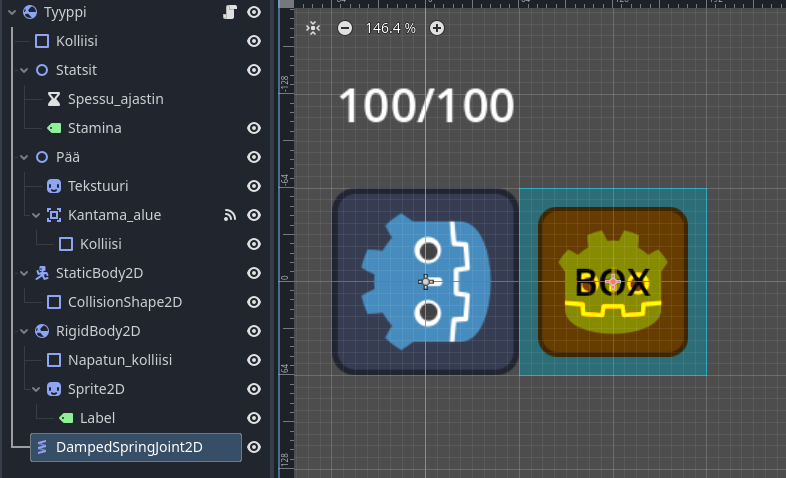The width and height of the screenshot is (786, 478).
Task: Click the Stamina label node icon
Action: [x=53, y=128]
